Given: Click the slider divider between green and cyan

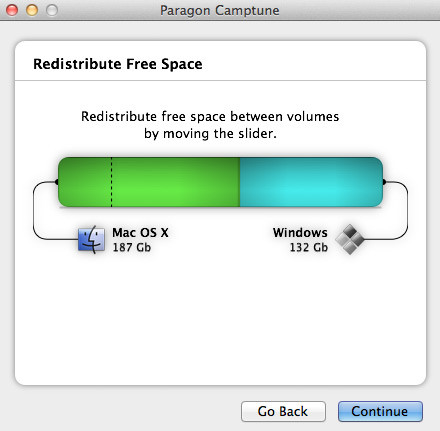Looking at the screenshot, I should coord(240,182).
